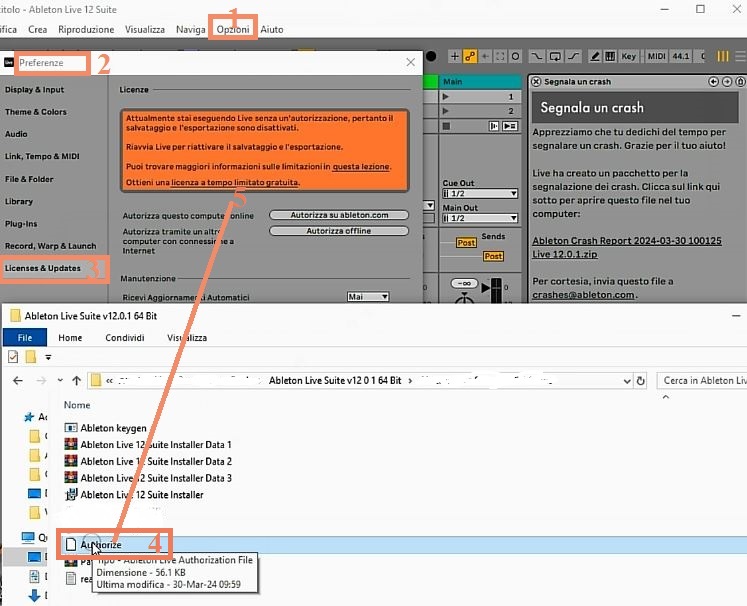
Task: Toggle the automation arm icon
Action: pyautogui.click(x=469, y=56)
